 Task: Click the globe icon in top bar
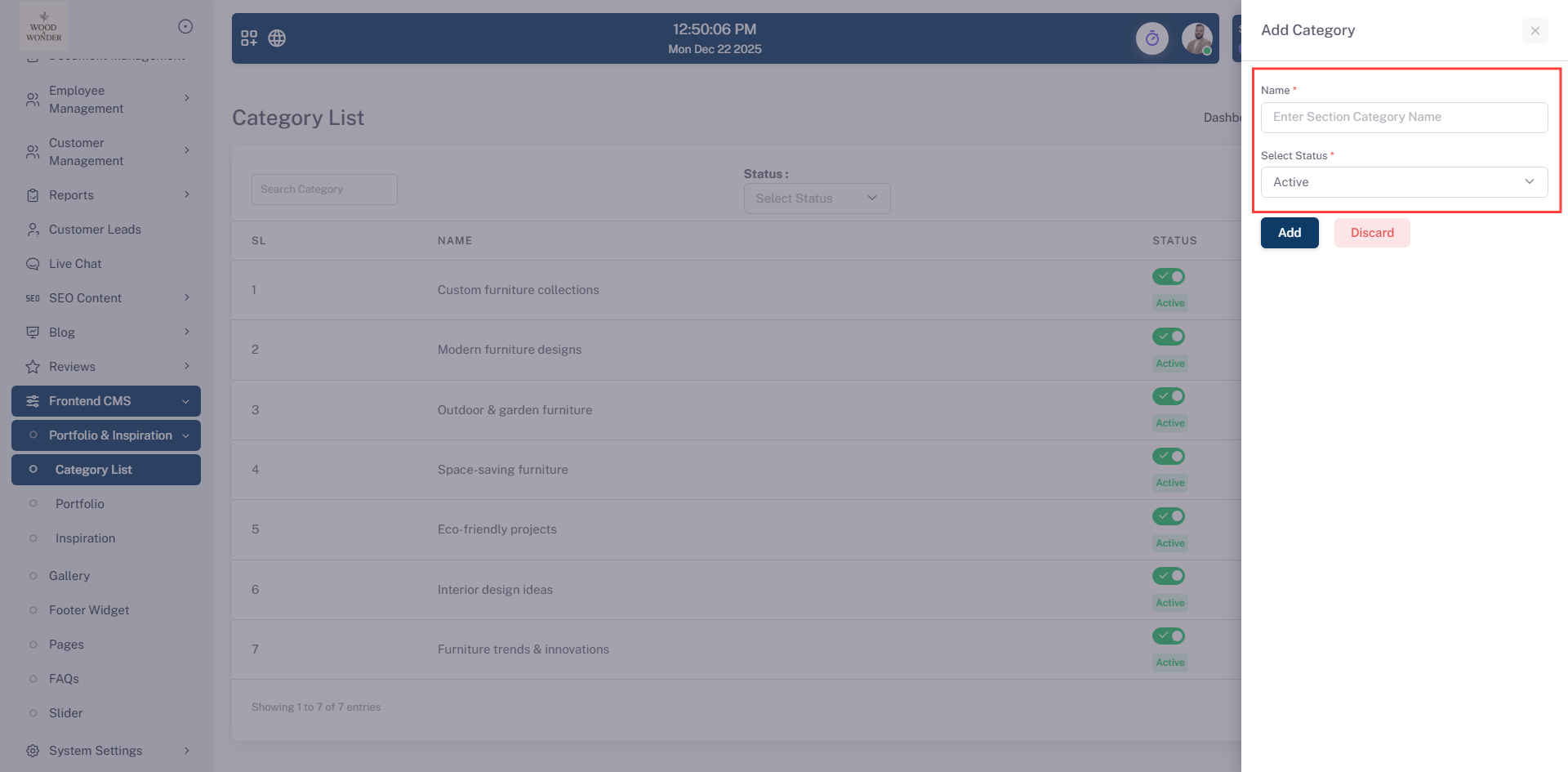tap(277, 38)
